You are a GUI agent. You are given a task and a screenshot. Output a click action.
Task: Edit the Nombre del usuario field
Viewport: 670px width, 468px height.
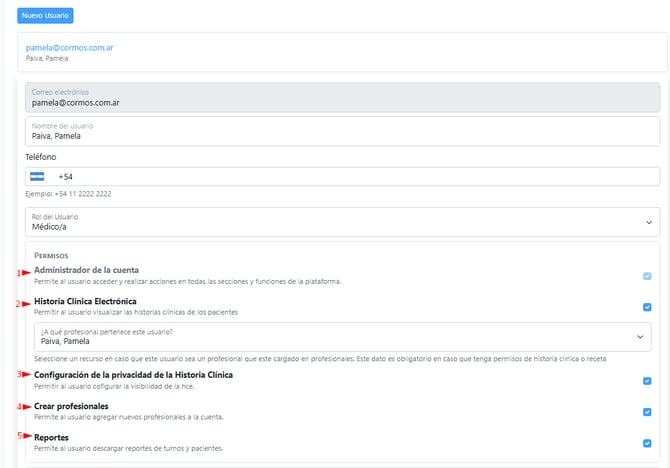(342, 131)
